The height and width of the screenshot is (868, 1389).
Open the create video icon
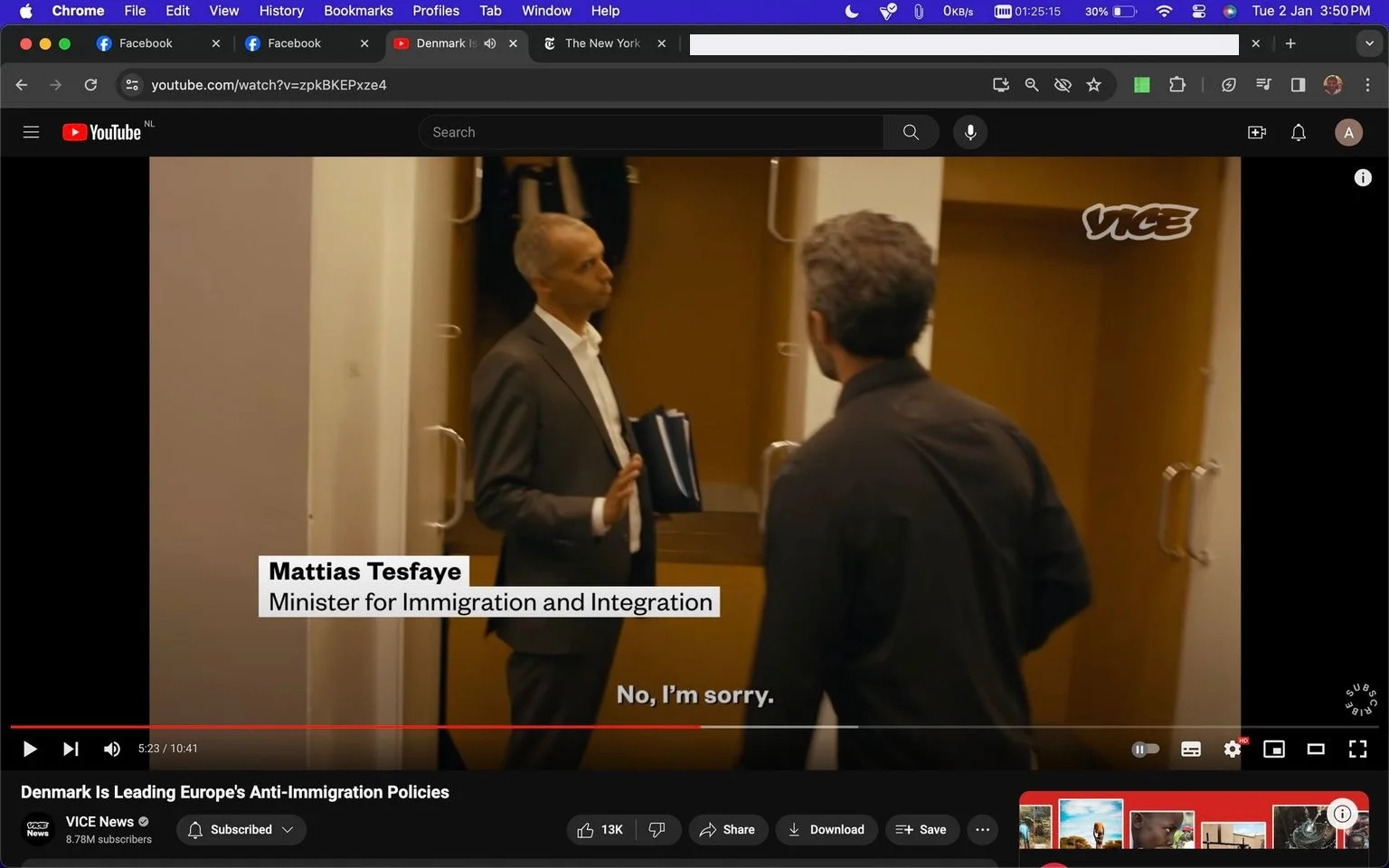pos(1257,133)
